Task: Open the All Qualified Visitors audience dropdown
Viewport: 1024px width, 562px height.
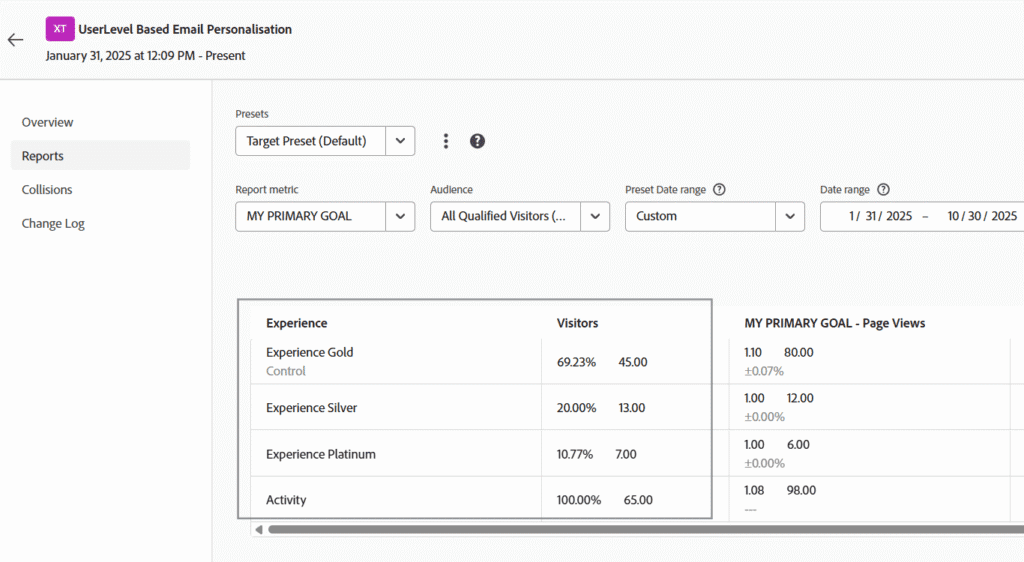Action: tap(595, 216)
